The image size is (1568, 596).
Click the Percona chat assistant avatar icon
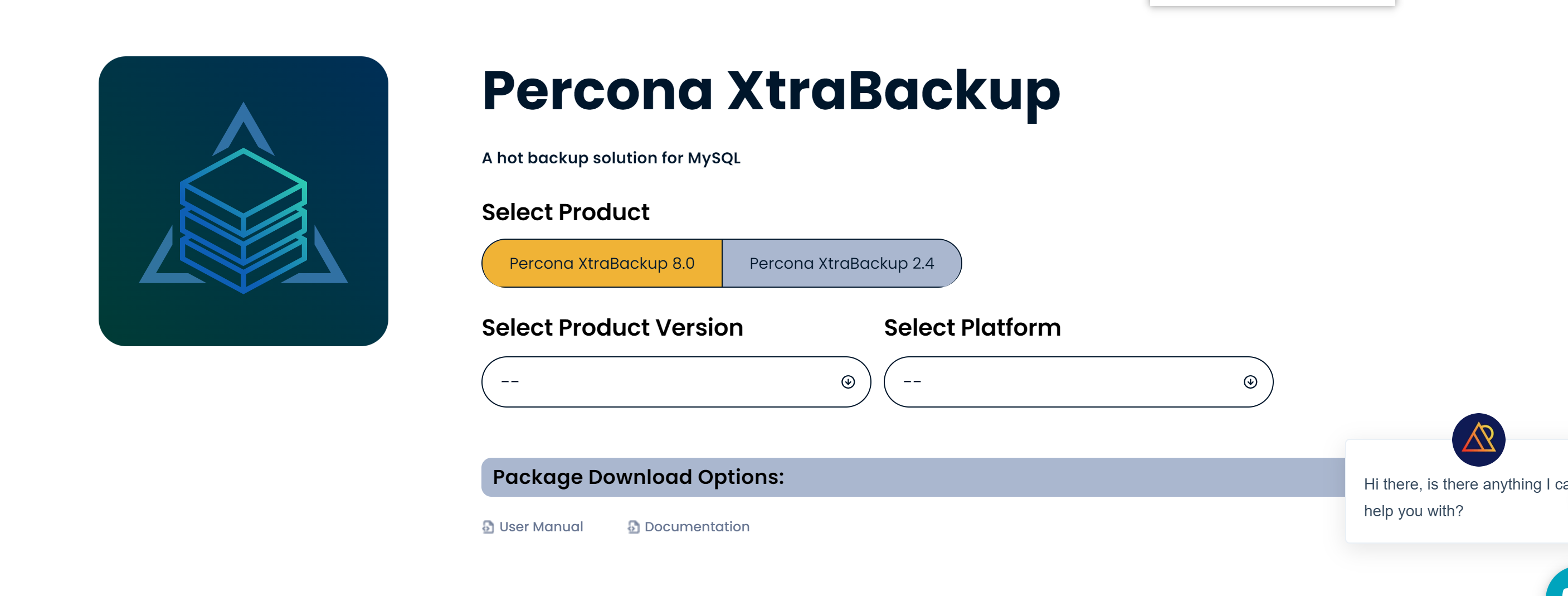(x=1478, y=439)
